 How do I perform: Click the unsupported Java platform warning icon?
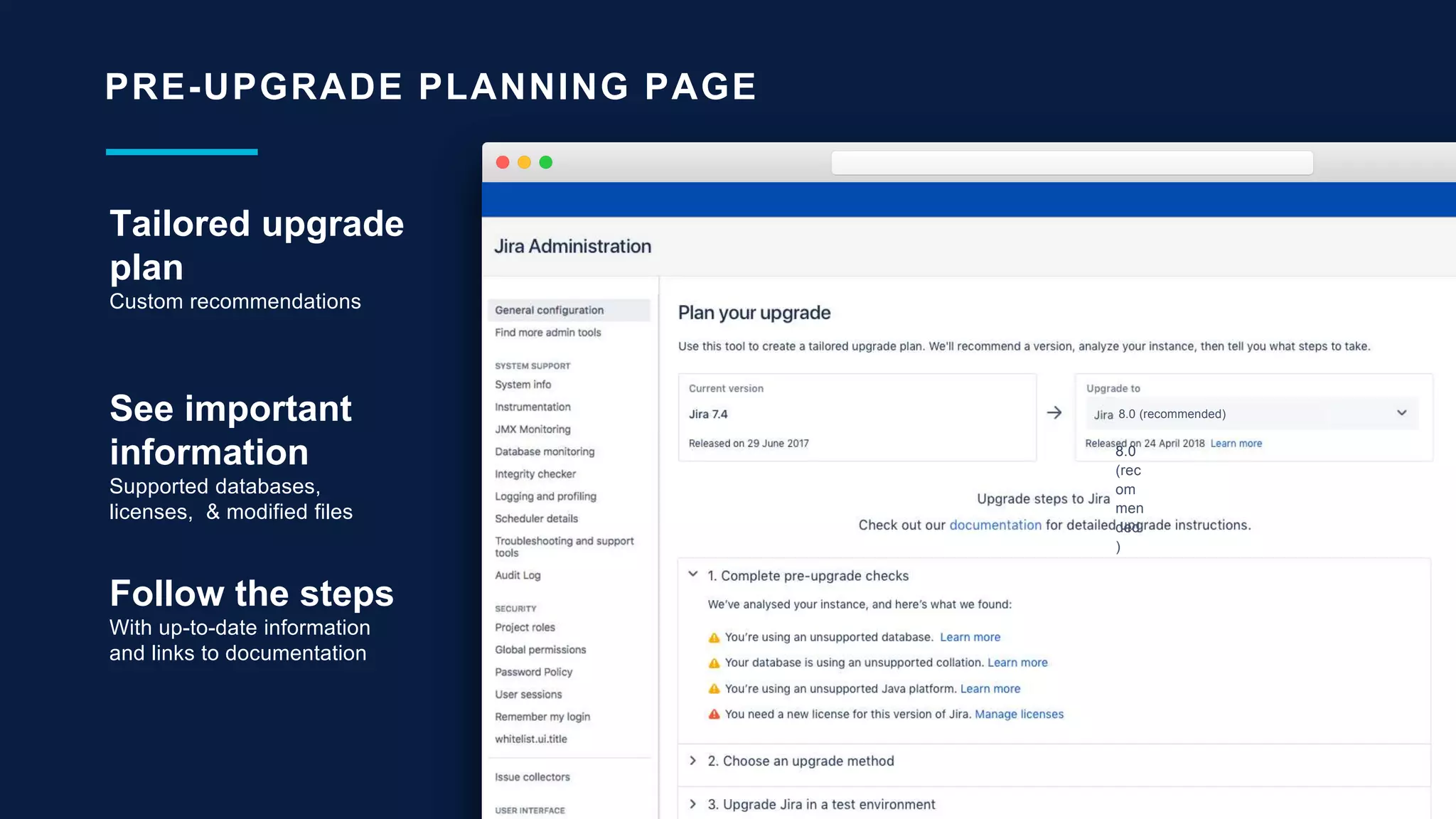(714, 689)
